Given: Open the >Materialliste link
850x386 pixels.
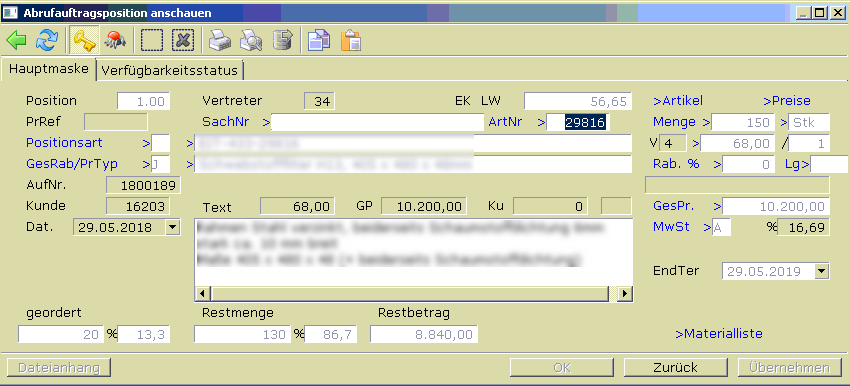Looking at the screenshot, I should pos(719,333).
